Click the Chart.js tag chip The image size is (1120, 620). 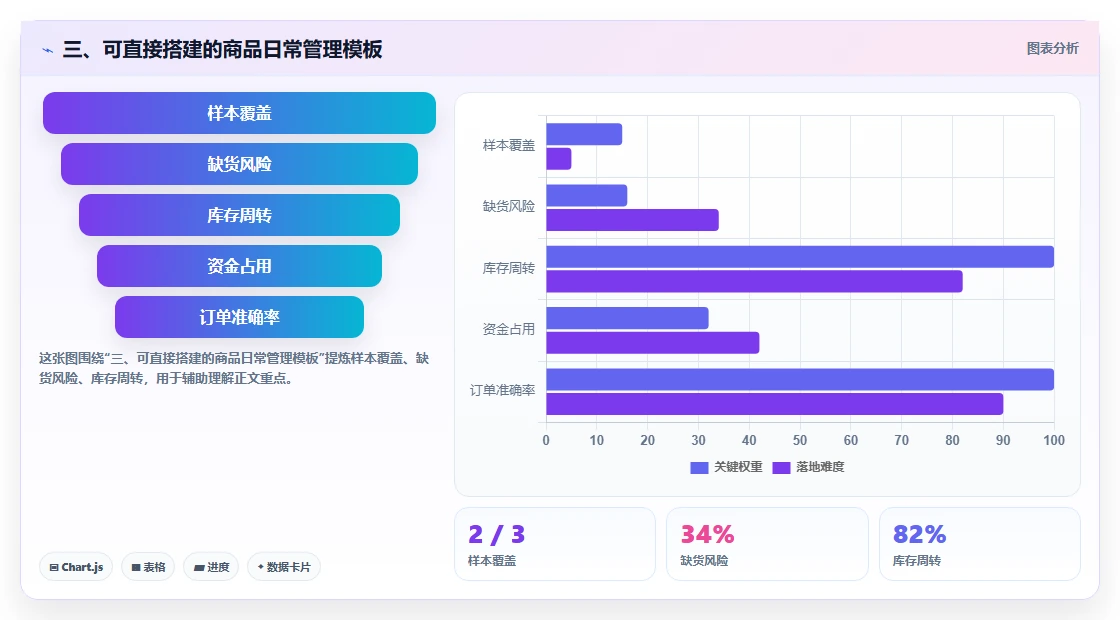[76, 567]
